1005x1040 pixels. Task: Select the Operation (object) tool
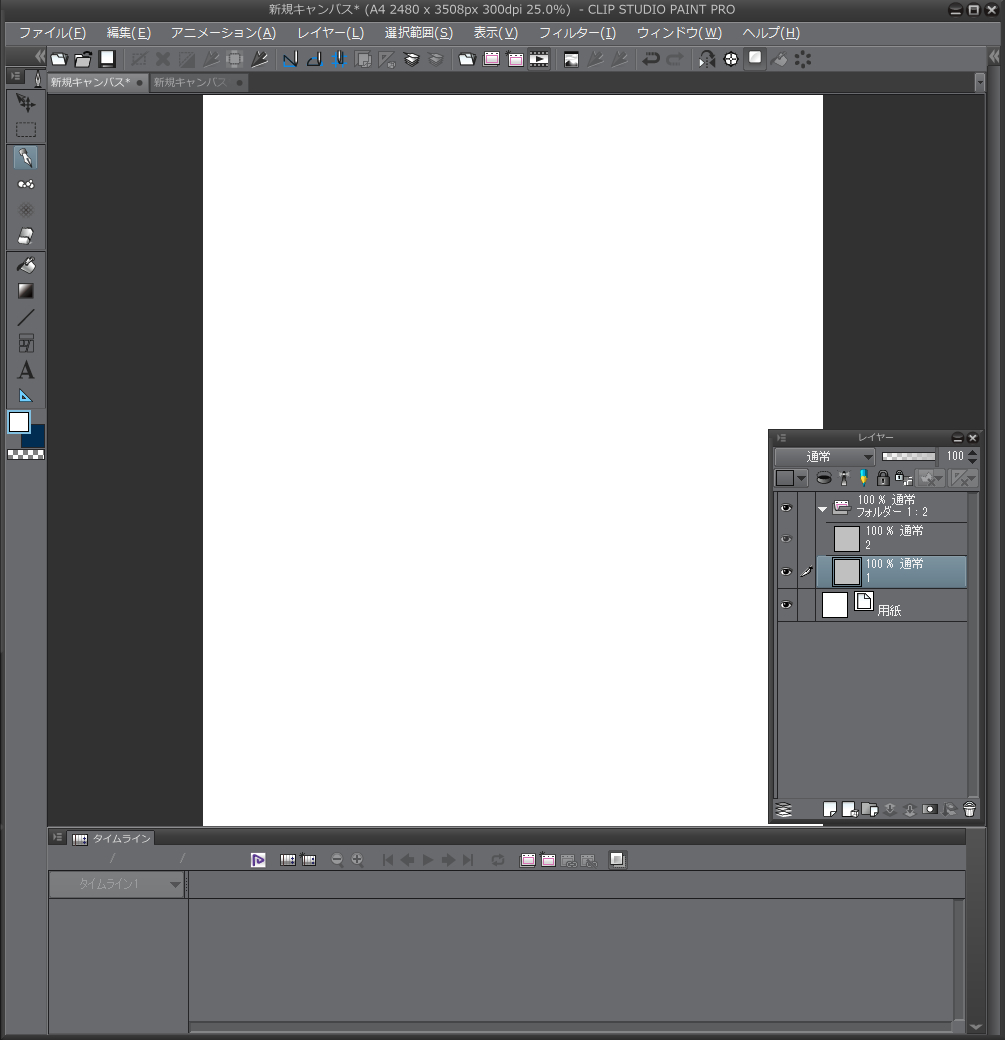(26, 103)
